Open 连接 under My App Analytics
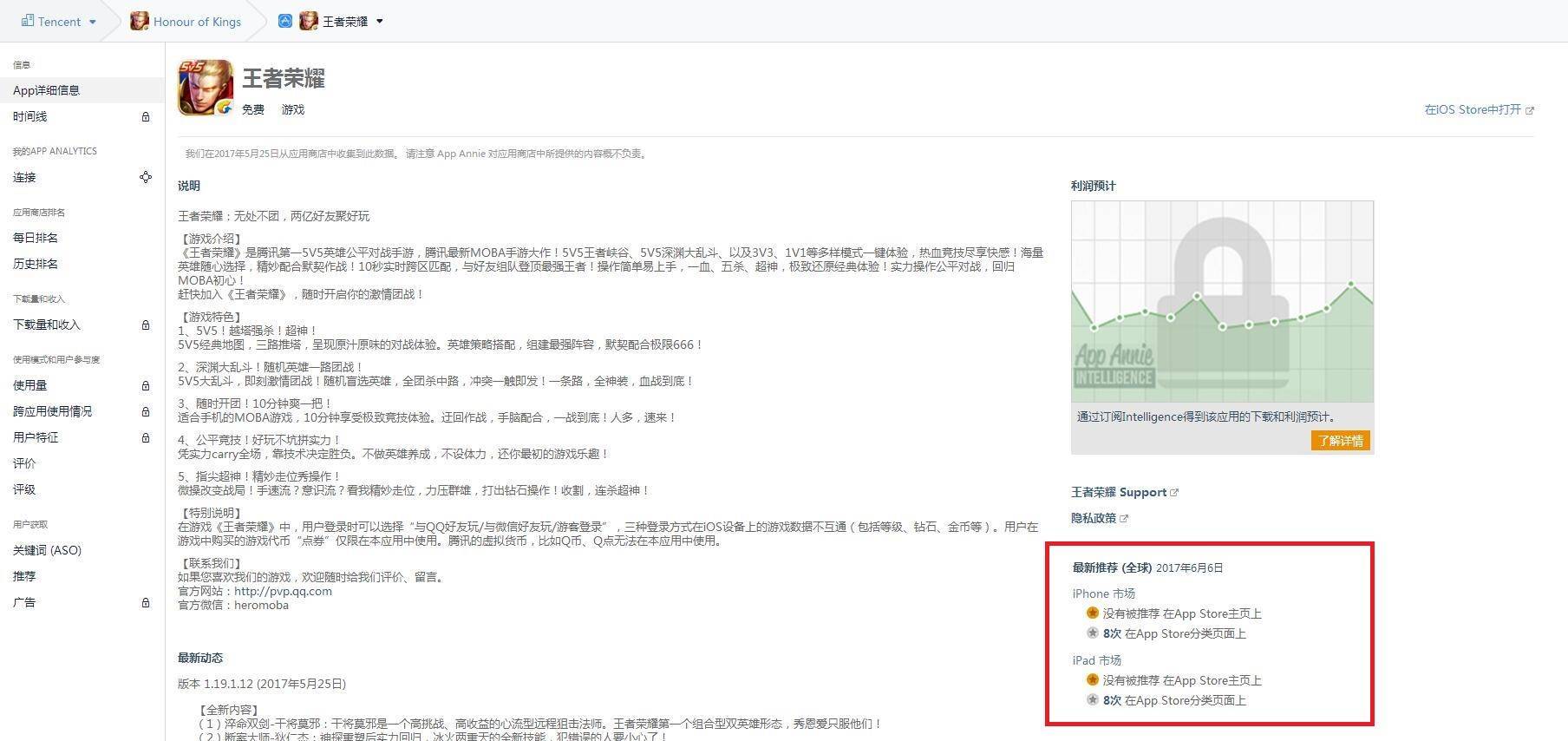Viewport: 1568px width, 741px height. click(24, 177)
